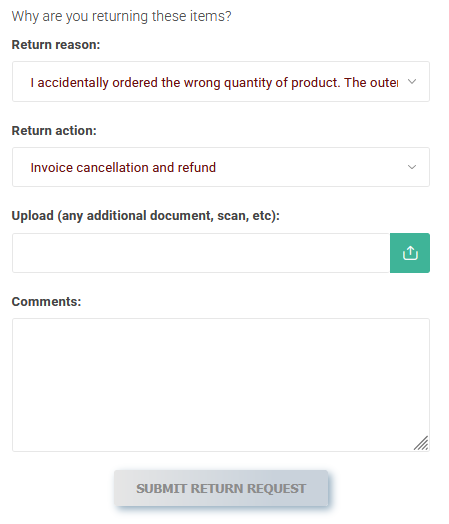Expand the list of return reasons
Image resolution: width=449 pixels, height=524 pixels.
click(x=221, y=82)
